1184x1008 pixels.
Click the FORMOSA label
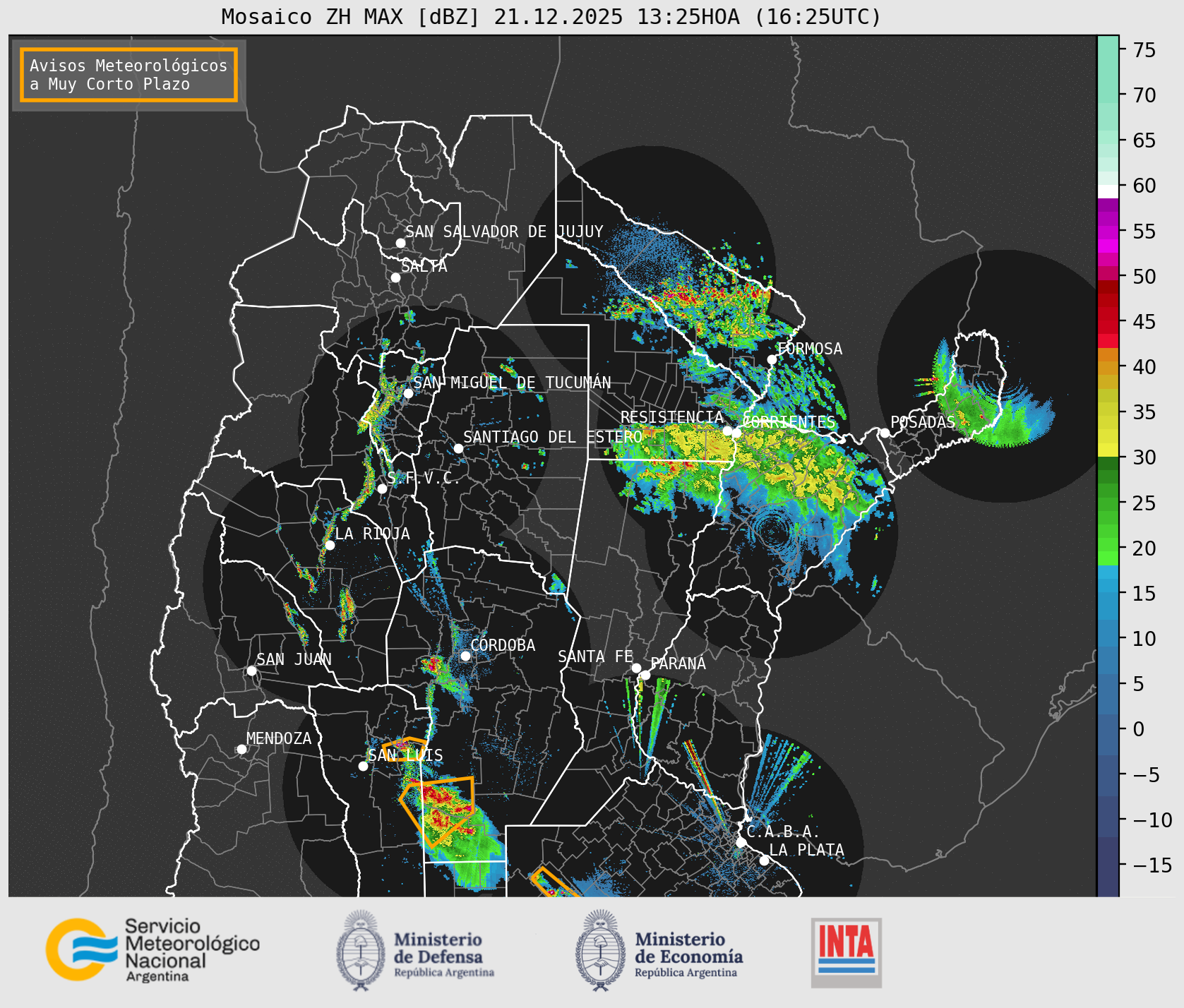pyautogui.click(x=810, y=349)
